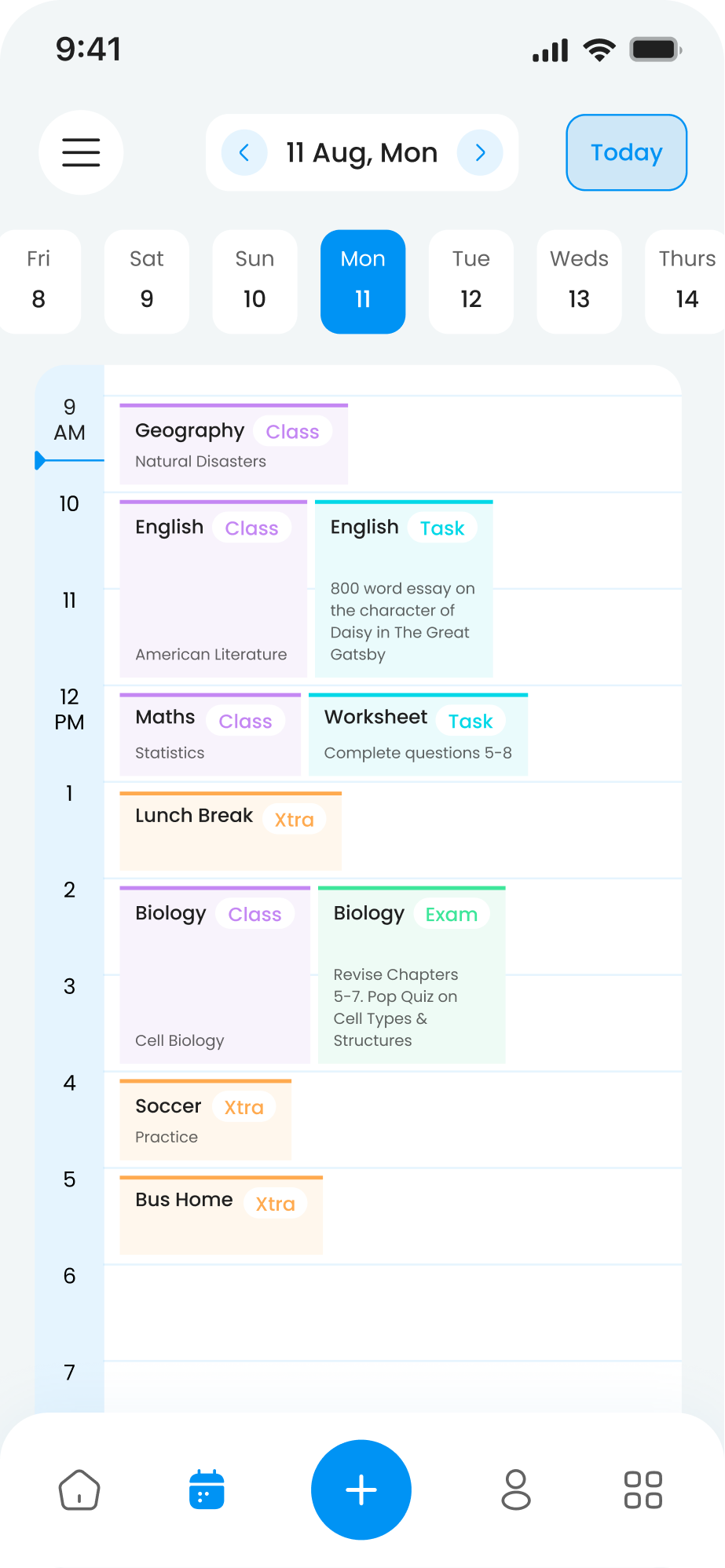Open the Worksheet task card

point(418,735)
